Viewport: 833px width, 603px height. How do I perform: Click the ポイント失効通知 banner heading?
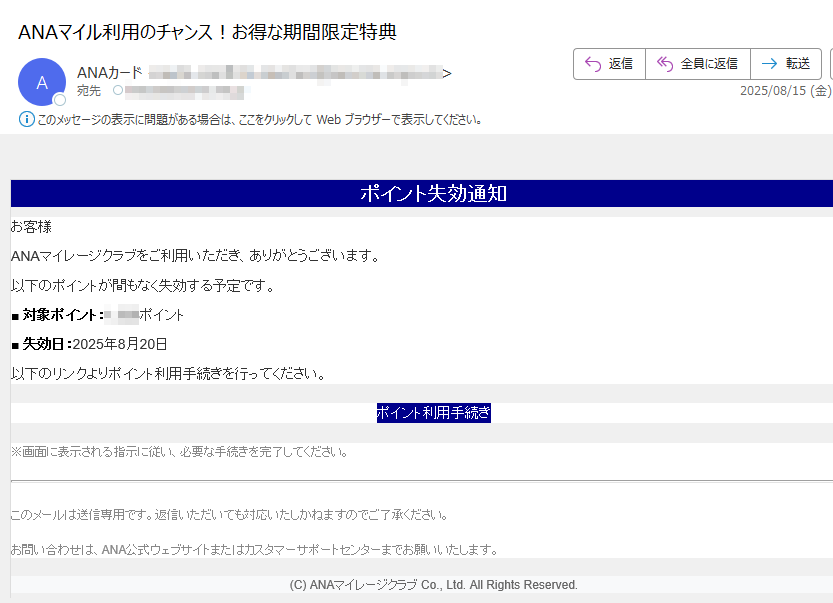click(x=434, y=193)
